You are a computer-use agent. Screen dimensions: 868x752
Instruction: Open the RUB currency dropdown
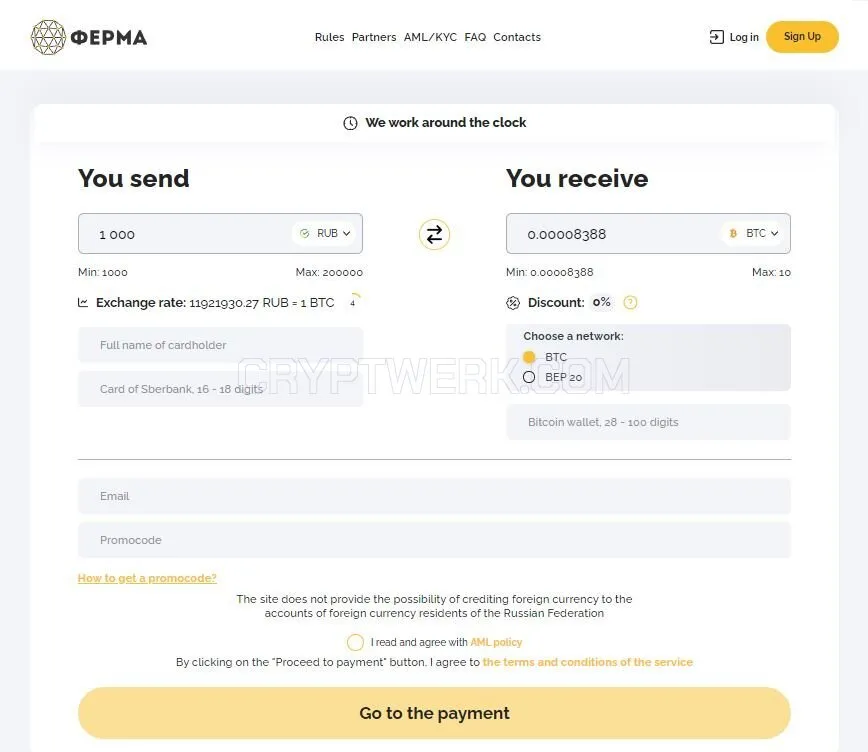click(326, 234)
